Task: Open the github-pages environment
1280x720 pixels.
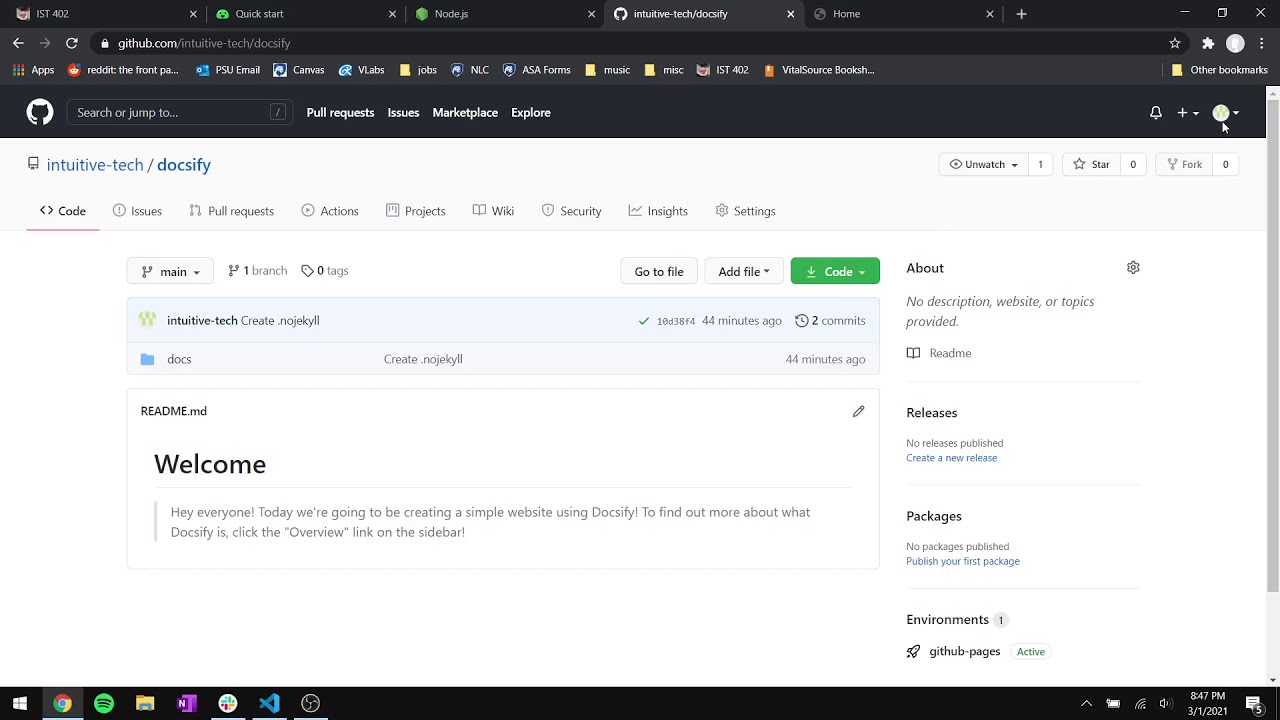Action: 964,652
